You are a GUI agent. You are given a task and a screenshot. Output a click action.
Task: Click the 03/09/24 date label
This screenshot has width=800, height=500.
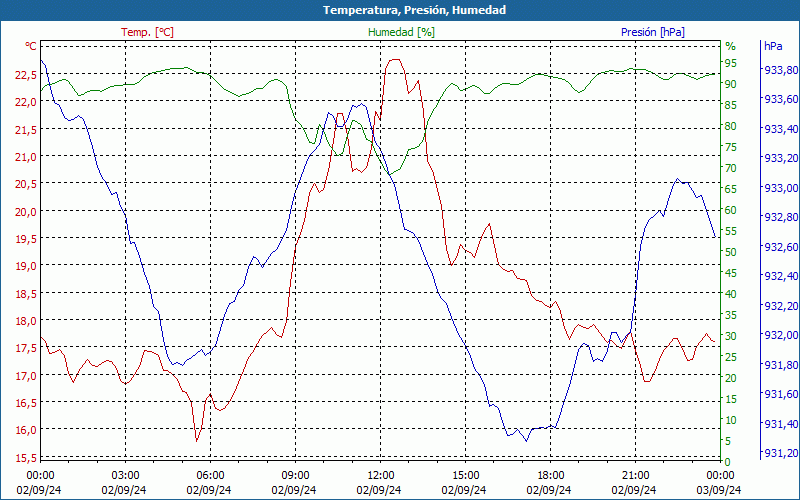tap(720, 490)
